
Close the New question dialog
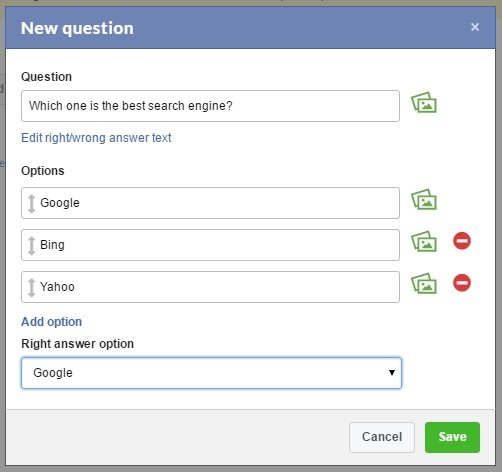coord(475,27)
